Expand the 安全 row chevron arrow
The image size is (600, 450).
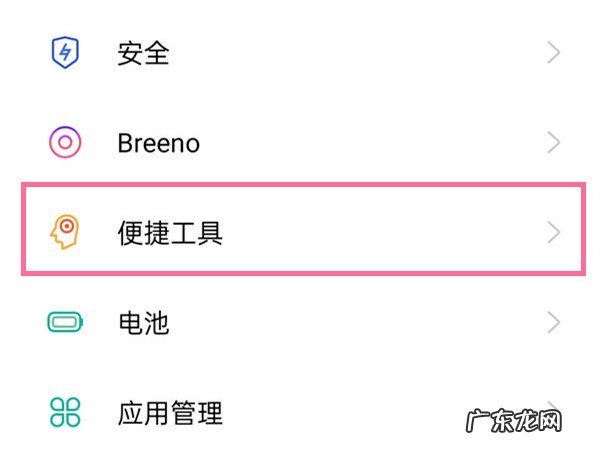pos(554,53)
